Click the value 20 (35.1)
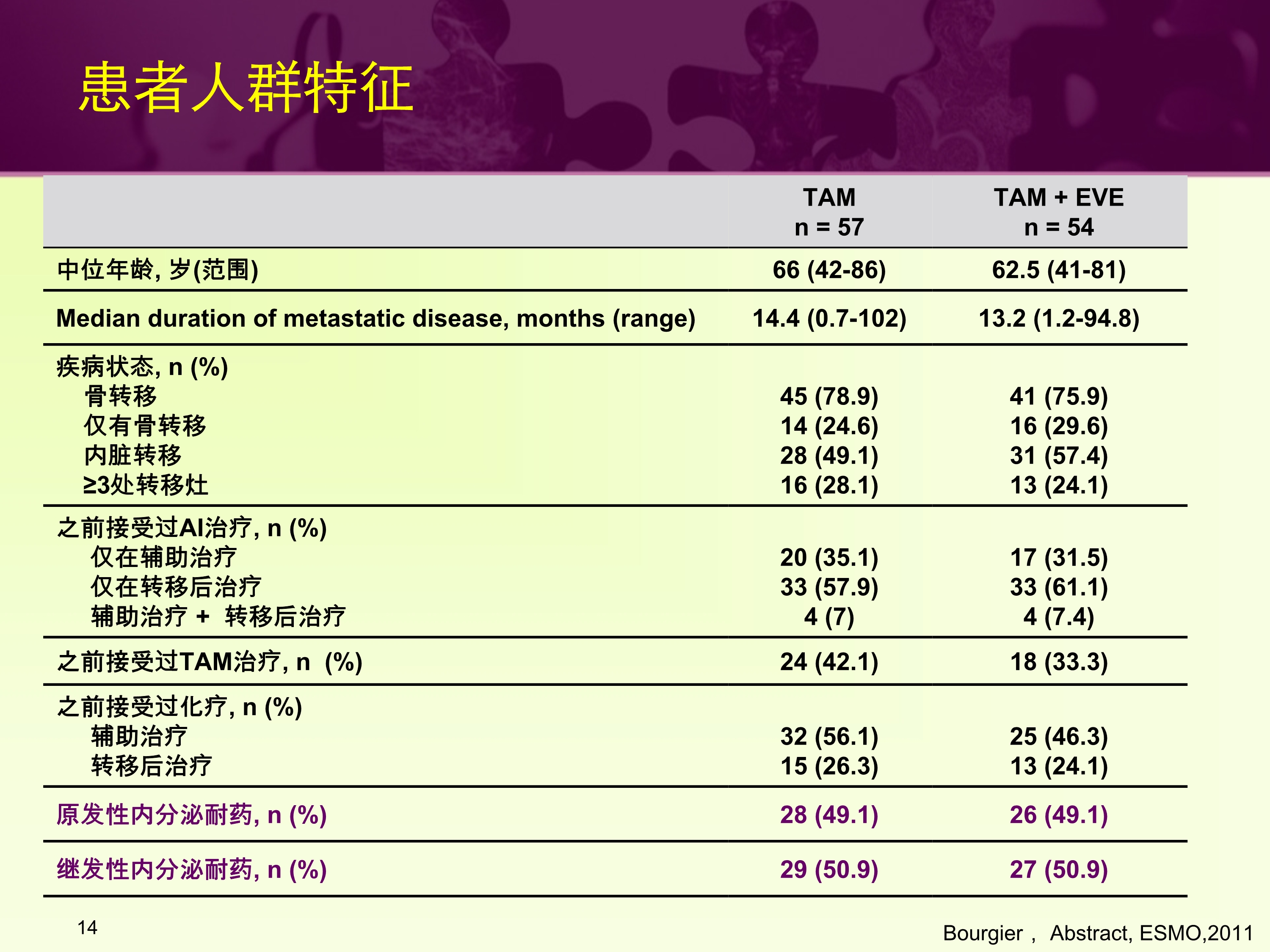The width and height of the screenshot is (1270, 952). click(829, 558)
